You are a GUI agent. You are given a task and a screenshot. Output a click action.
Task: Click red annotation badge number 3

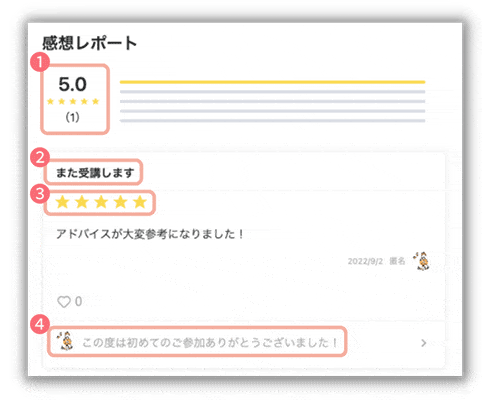tap(40, 194)
